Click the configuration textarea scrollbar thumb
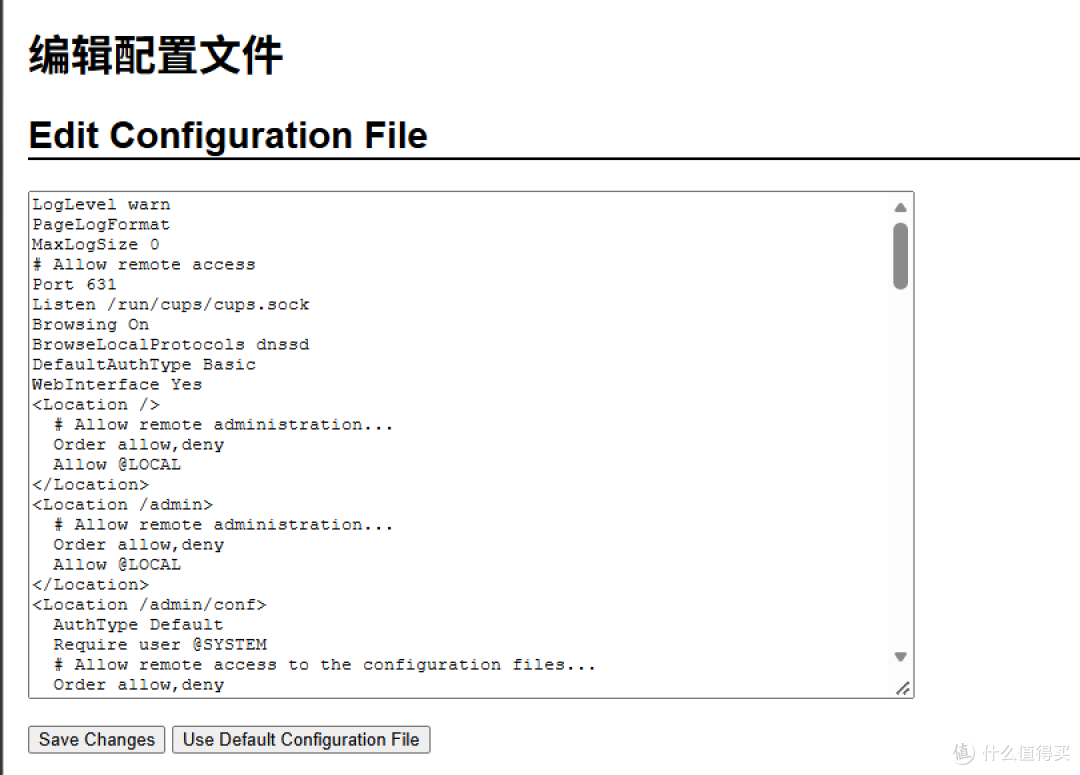Viewport: 1080px width, 775px height. click(x=900, y=256)
